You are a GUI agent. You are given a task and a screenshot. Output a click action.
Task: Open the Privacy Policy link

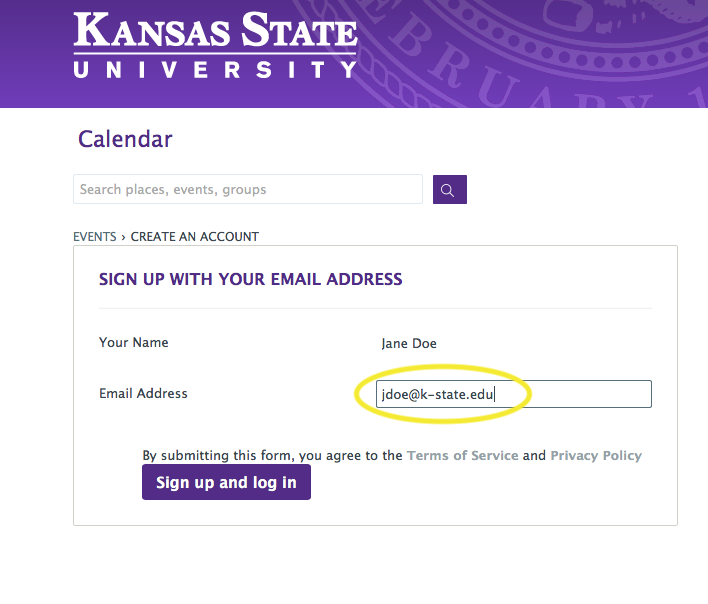click(596, 455)
